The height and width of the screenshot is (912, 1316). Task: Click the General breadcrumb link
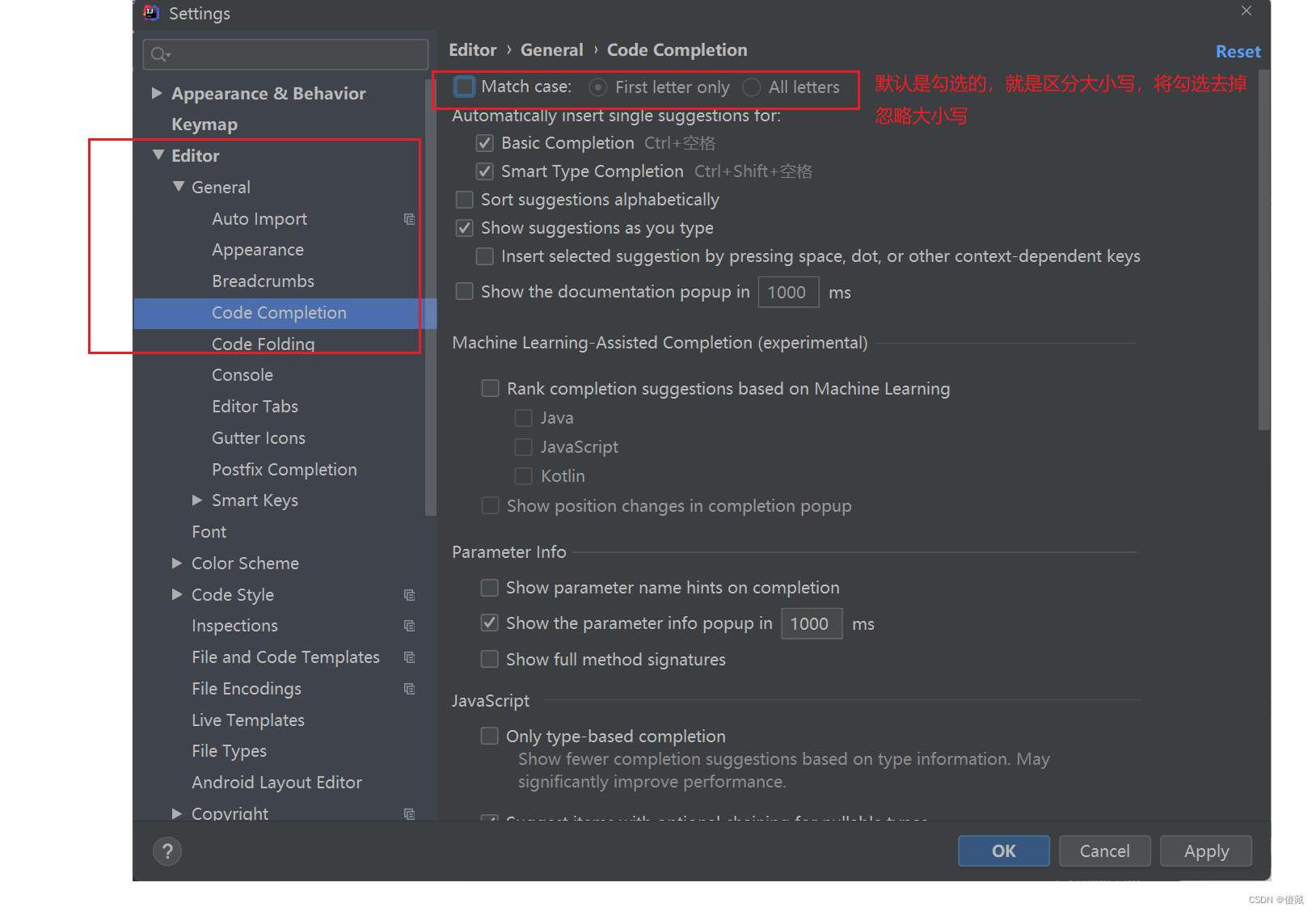[x=551, y=50]
